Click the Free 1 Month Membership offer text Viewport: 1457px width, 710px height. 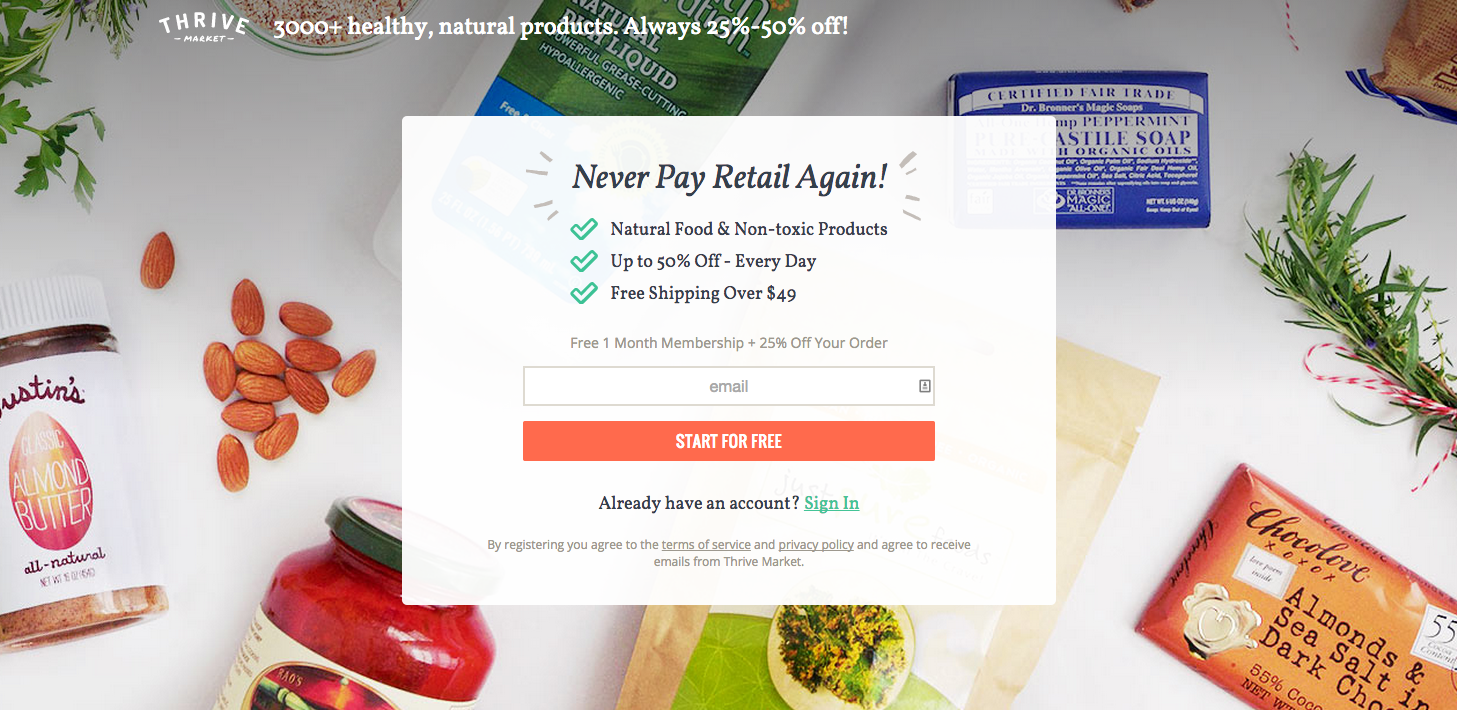(729, 343)
